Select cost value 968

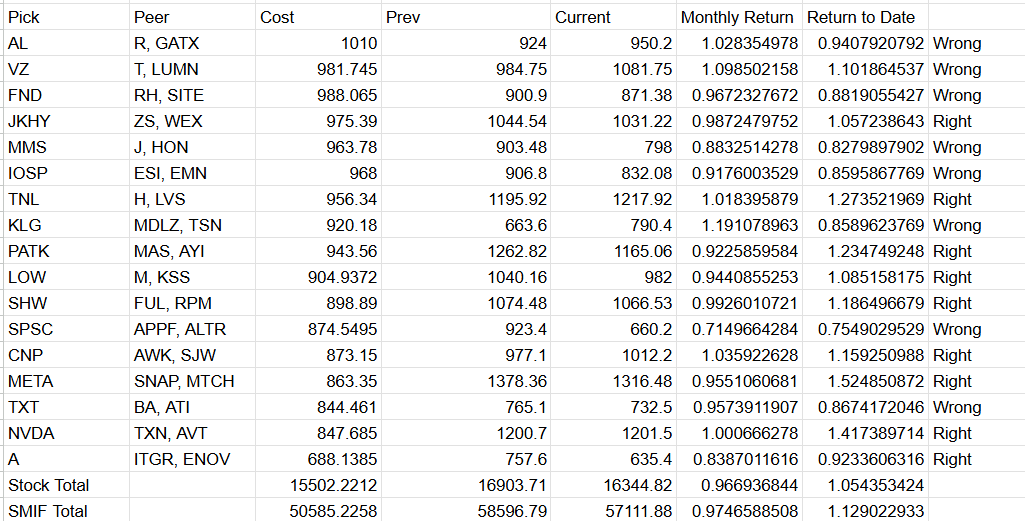pos(318,173)
